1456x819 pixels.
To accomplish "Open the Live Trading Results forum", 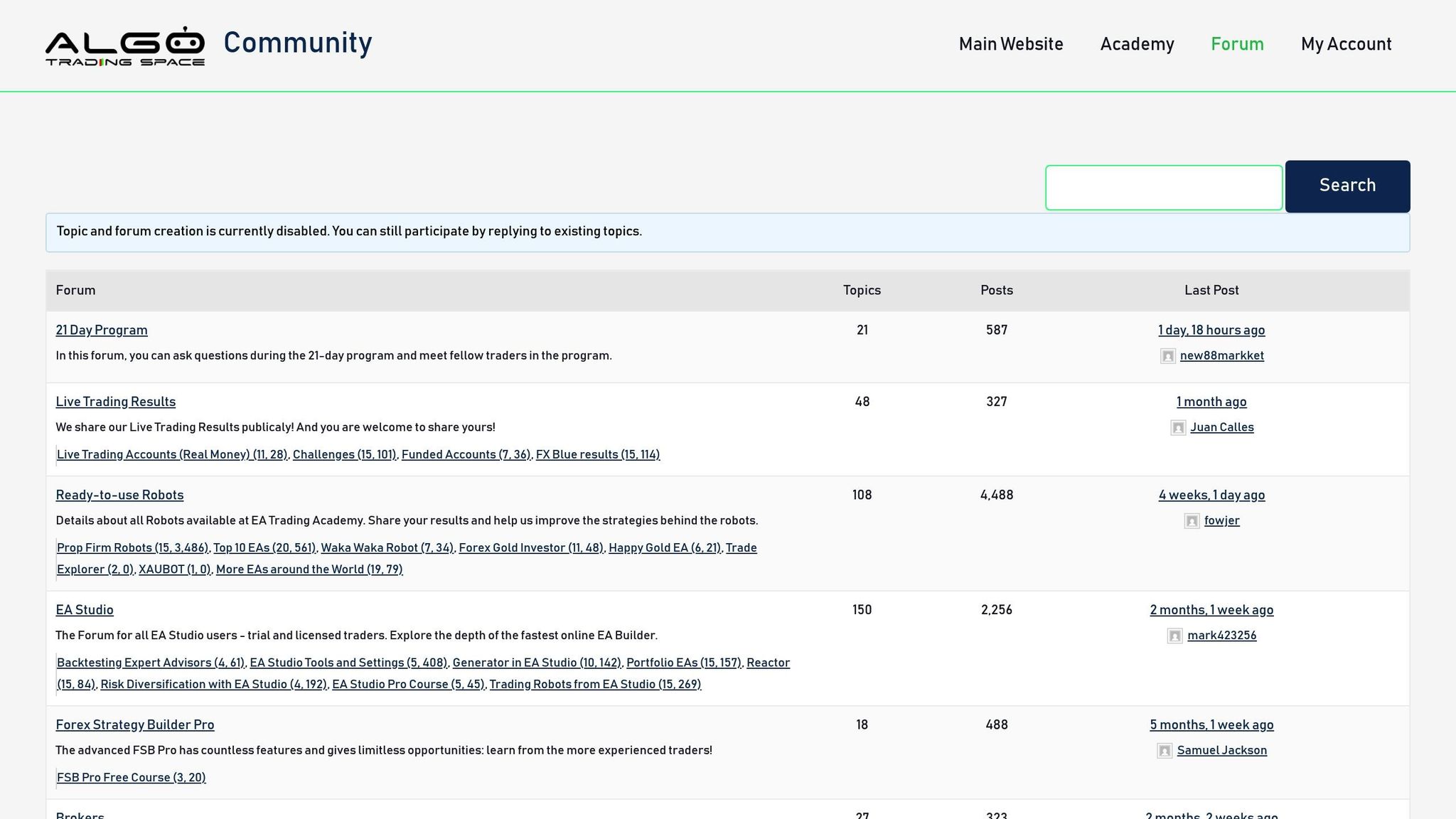I will pos(115,402).
